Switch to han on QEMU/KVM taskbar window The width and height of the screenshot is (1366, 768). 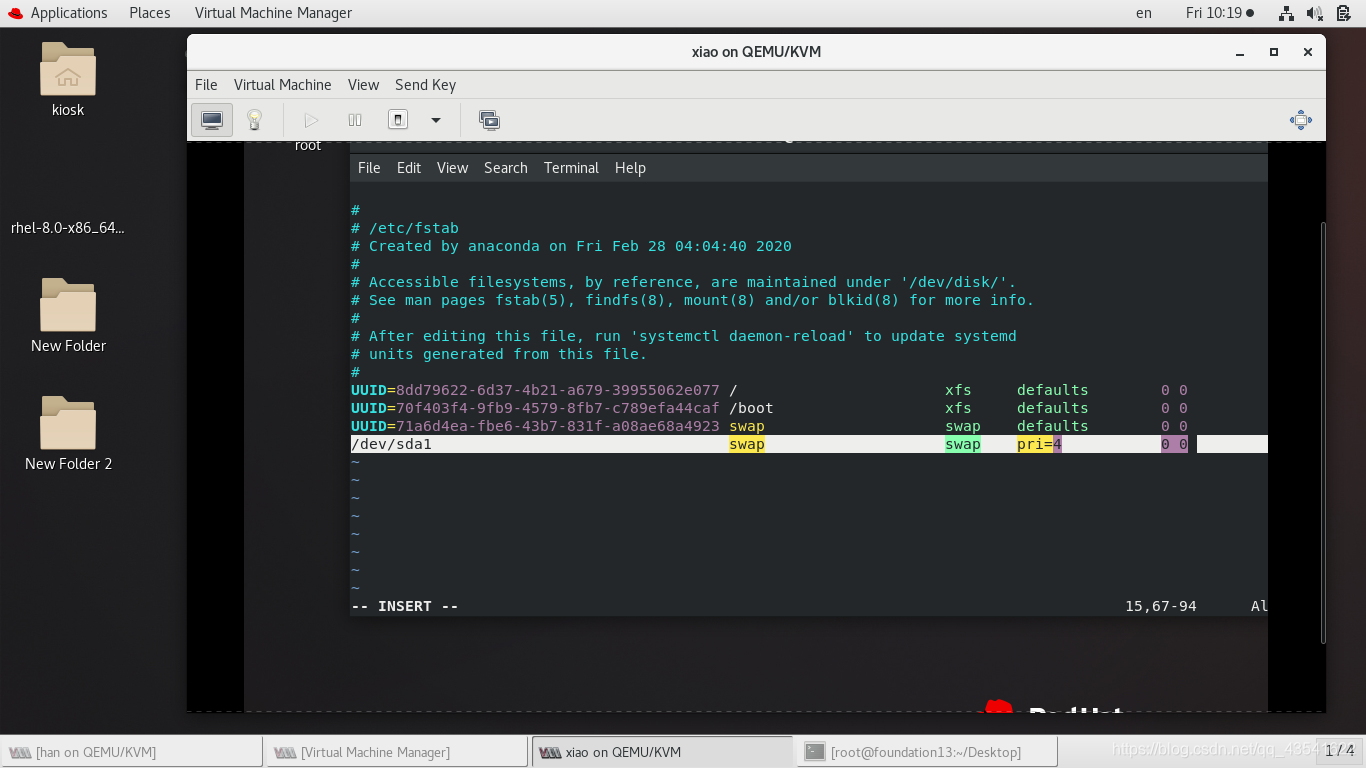point(132,752)
